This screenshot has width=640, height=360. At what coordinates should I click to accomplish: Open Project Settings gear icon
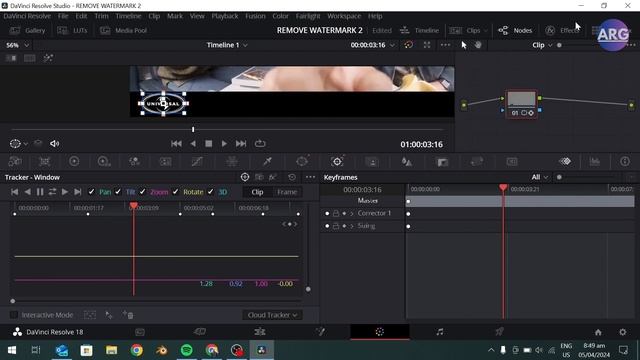click(x=622, y=332)
